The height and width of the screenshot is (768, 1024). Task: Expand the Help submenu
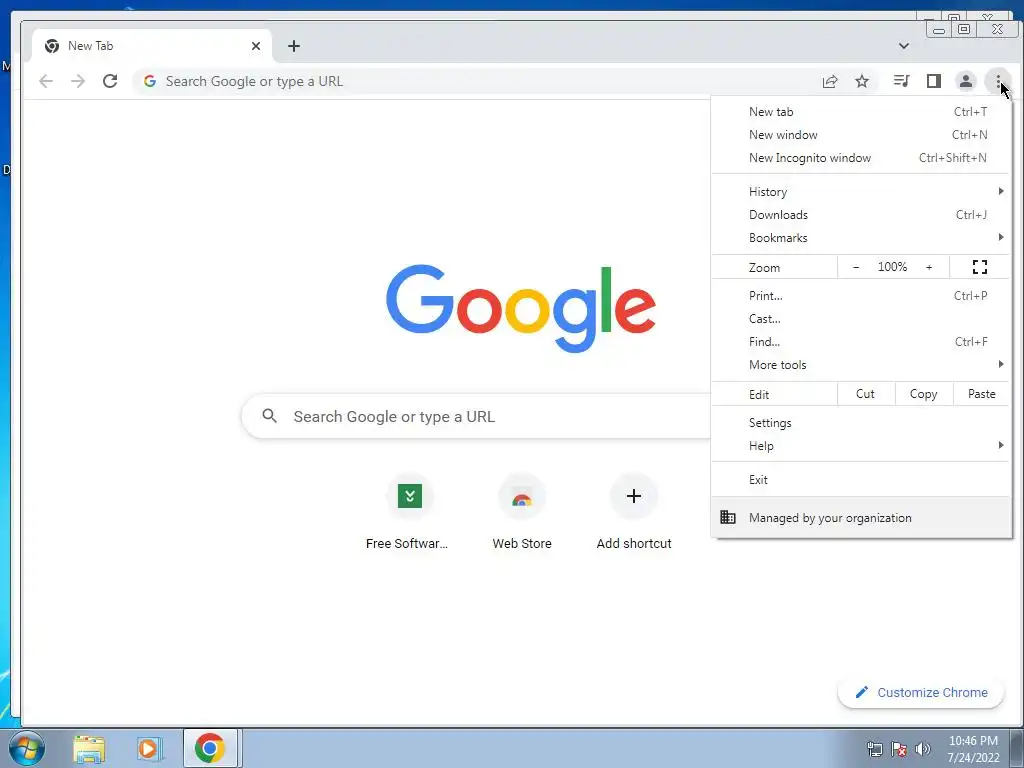pos(861,446)
